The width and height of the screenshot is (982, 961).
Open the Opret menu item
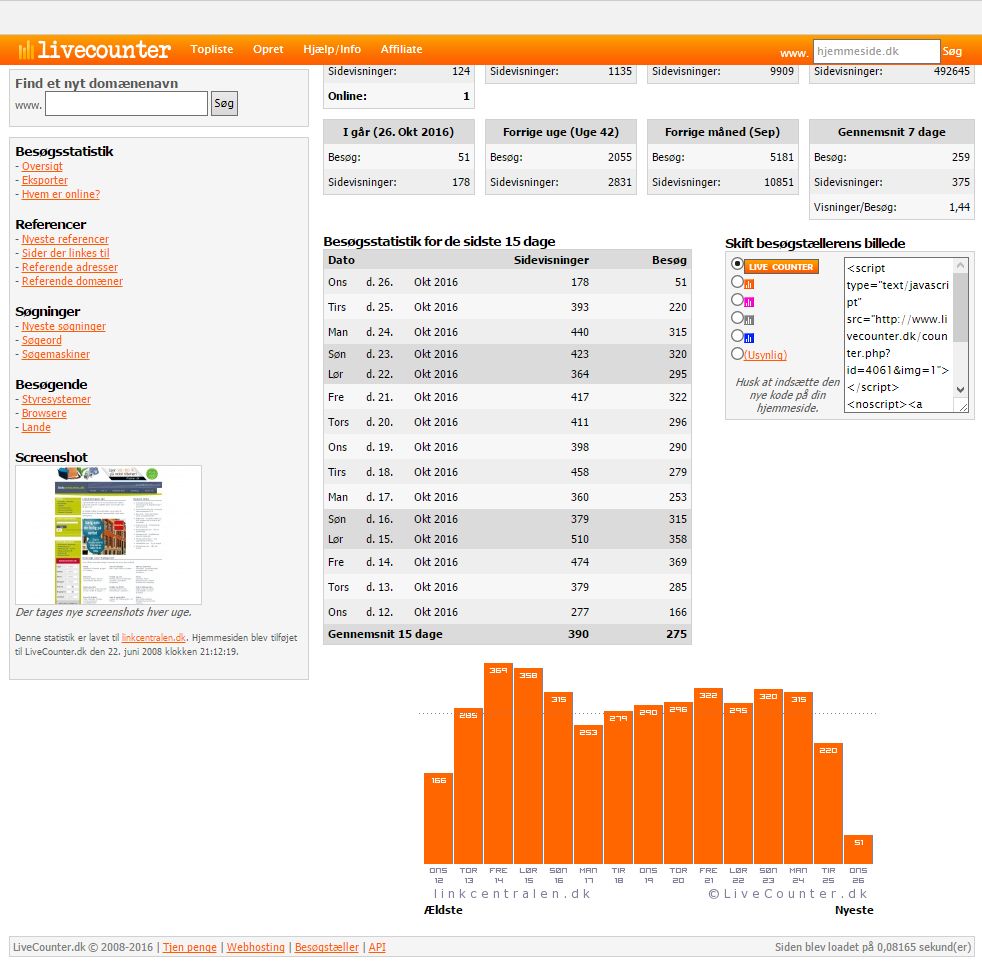[x=268, y=49]
